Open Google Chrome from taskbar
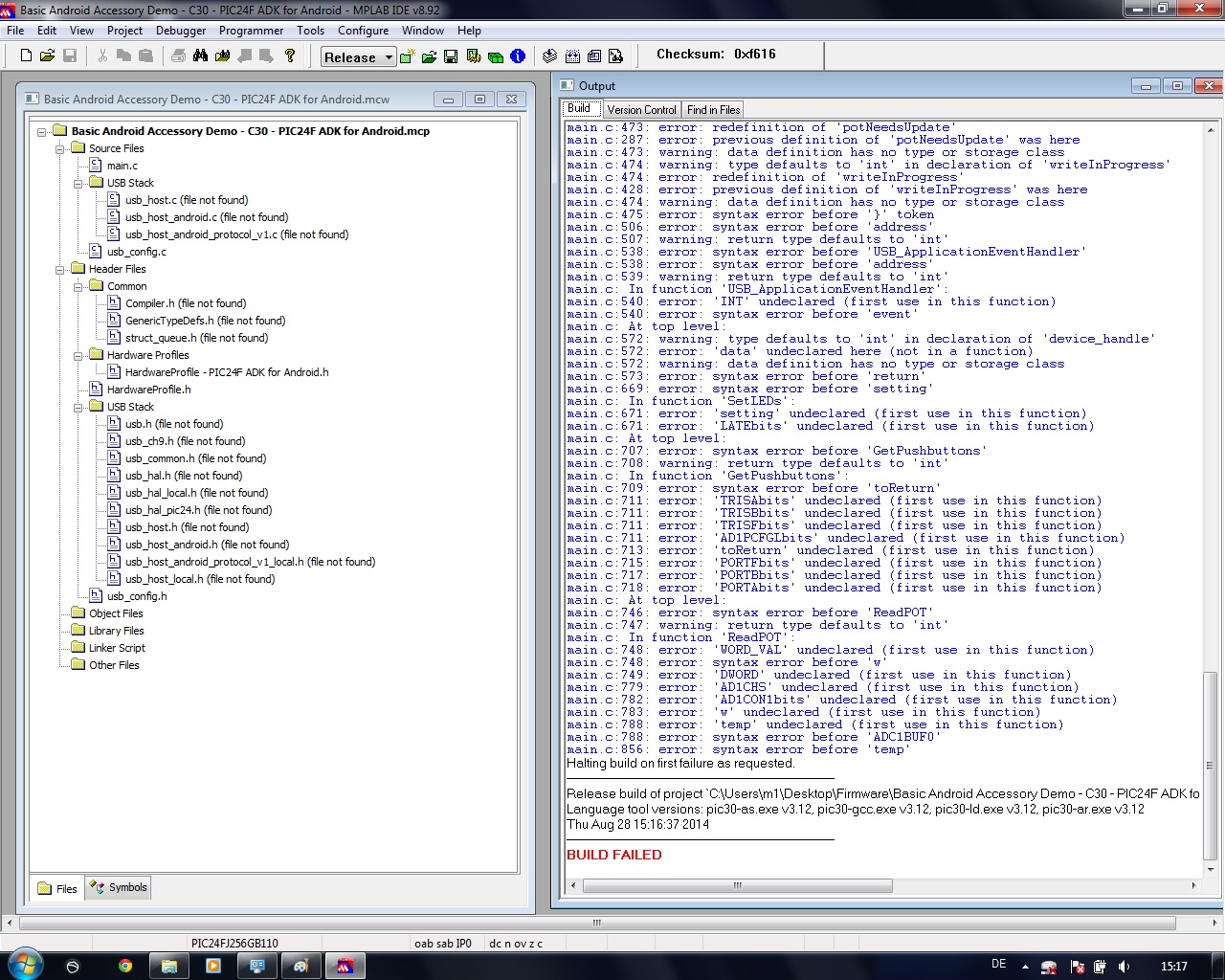This screenshot has width=1225, height=980. 125,966
